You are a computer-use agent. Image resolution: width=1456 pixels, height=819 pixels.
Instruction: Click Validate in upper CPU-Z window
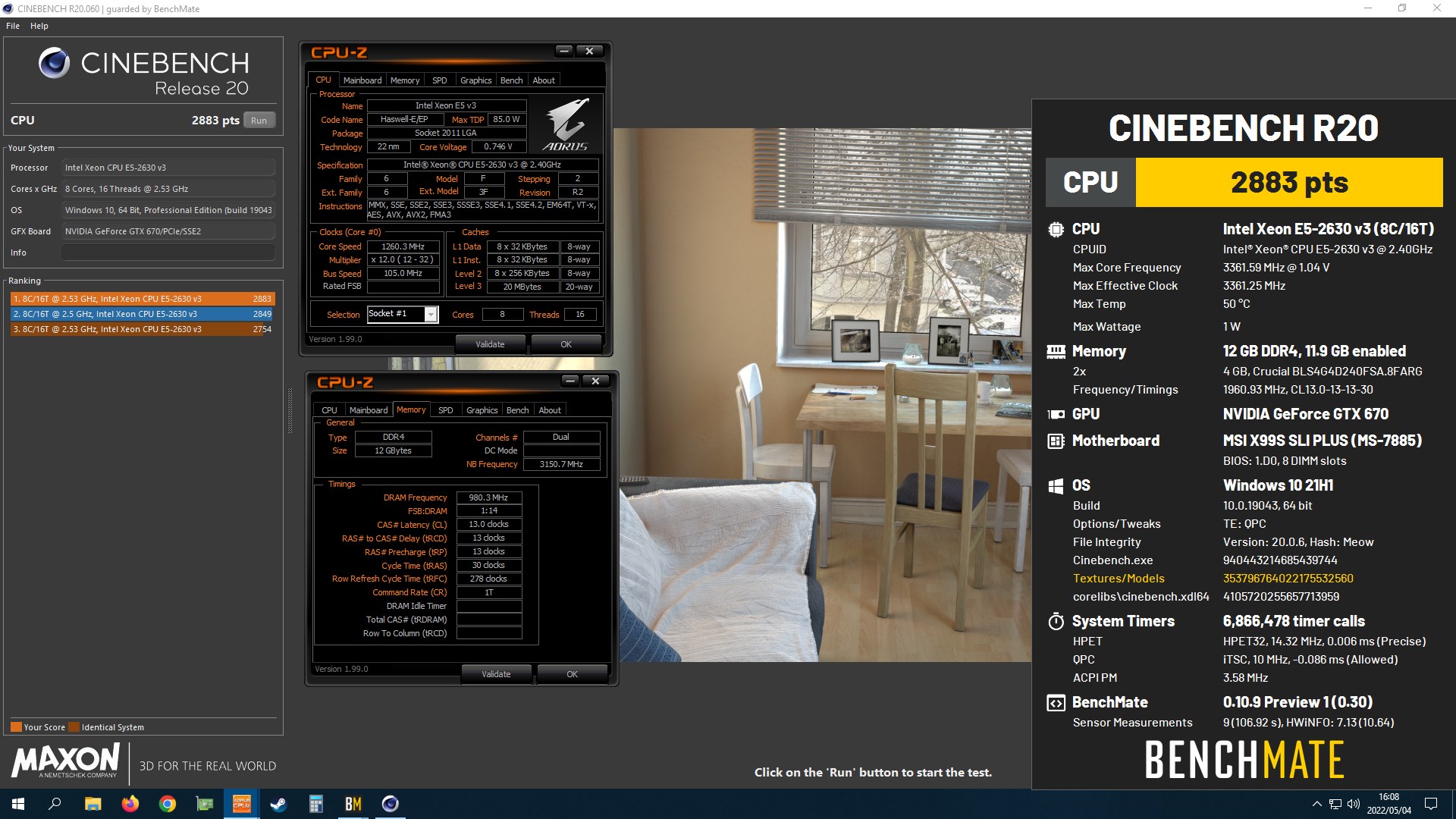point(490,344)
